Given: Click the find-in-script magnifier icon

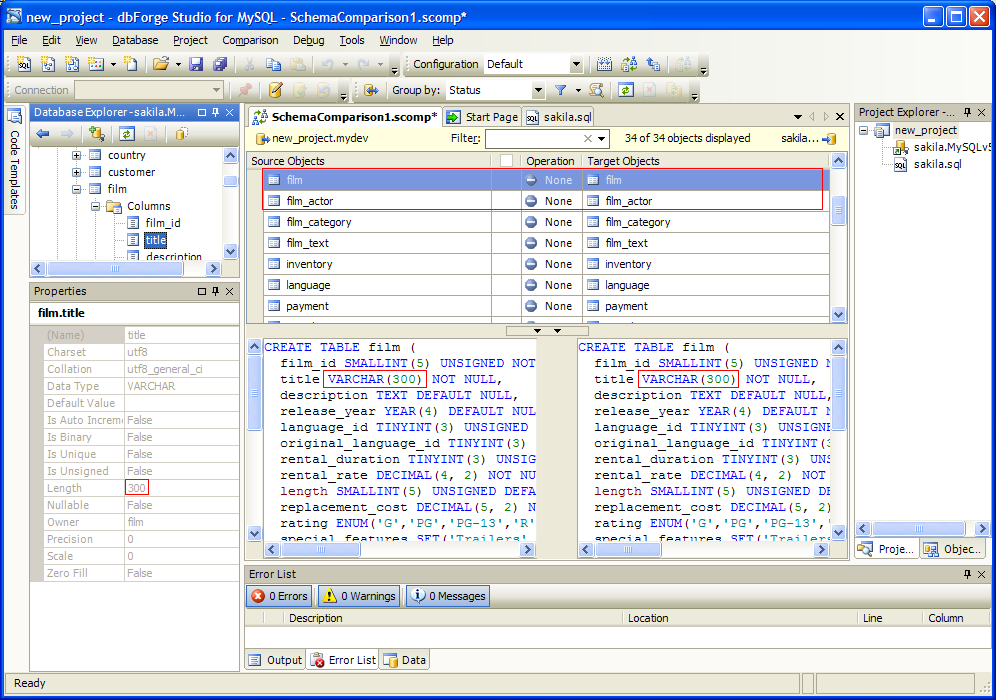Looking at the screenshot, I should 596,90.
